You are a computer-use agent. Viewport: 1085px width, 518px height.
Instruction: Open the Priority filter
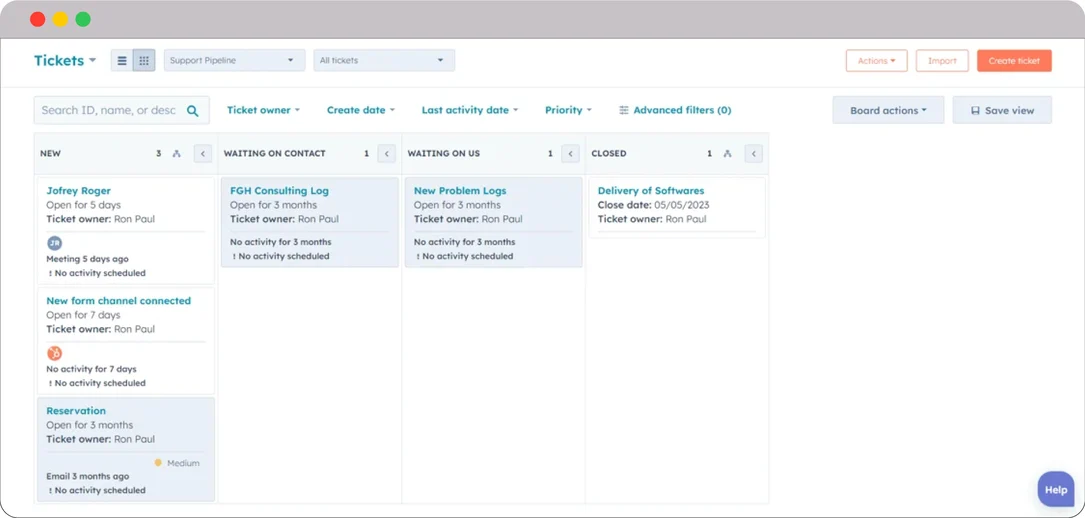[x=568, y=110]
